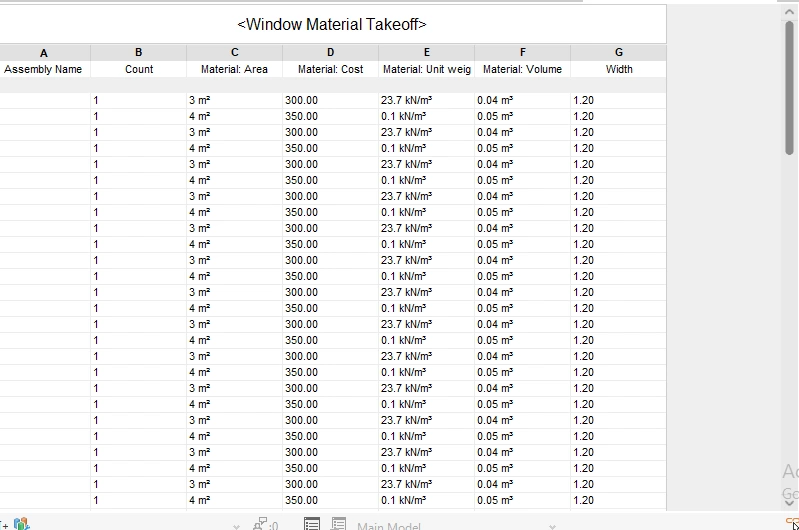Select column letter G header
Screen dimensions: 799x530
point(619,52)
